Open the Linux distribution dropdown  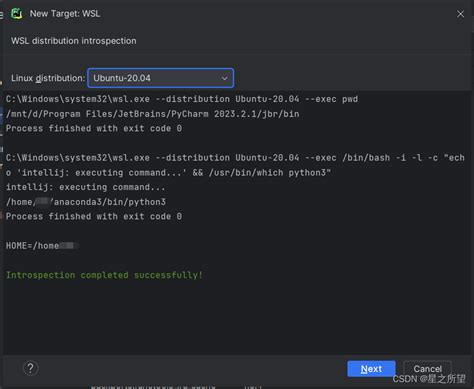click(160, 78)
